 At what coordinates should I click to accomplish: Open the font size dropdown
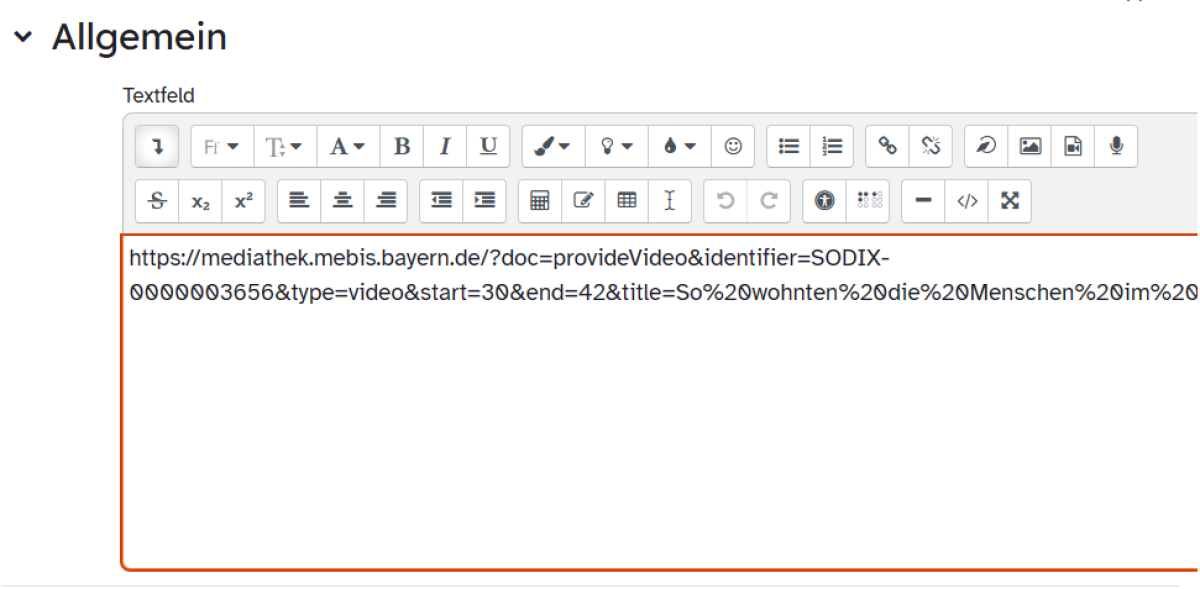click(x=285, y=146)
